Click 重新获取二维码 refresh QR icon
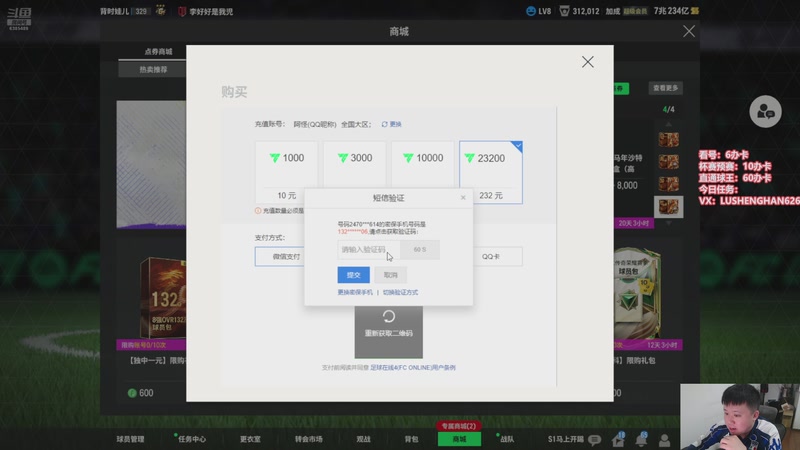Screen dimensions: 800x450 point(389,317)
